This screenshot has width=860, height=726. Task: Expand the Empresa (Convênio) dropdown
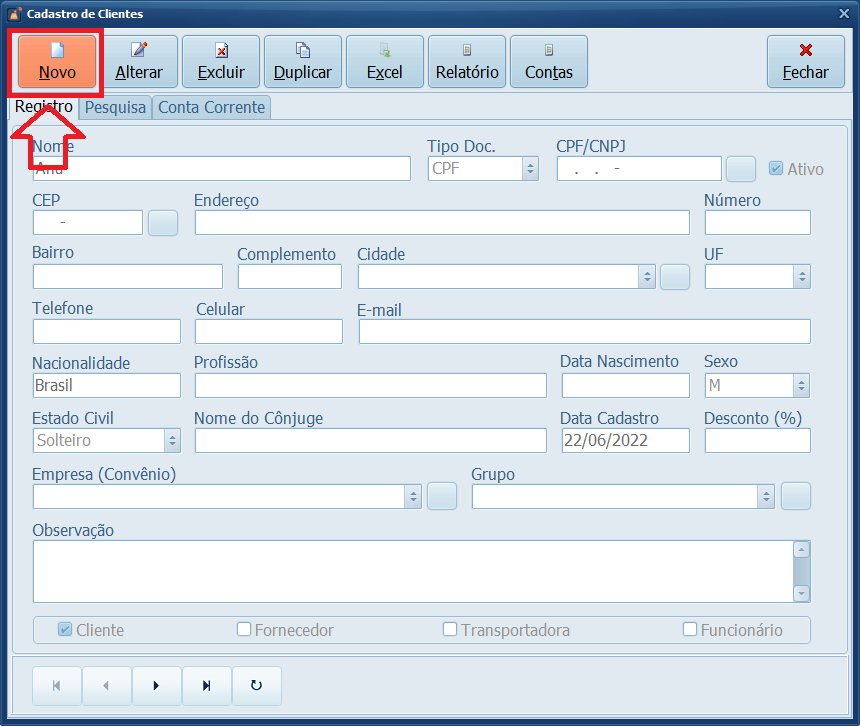413,496
